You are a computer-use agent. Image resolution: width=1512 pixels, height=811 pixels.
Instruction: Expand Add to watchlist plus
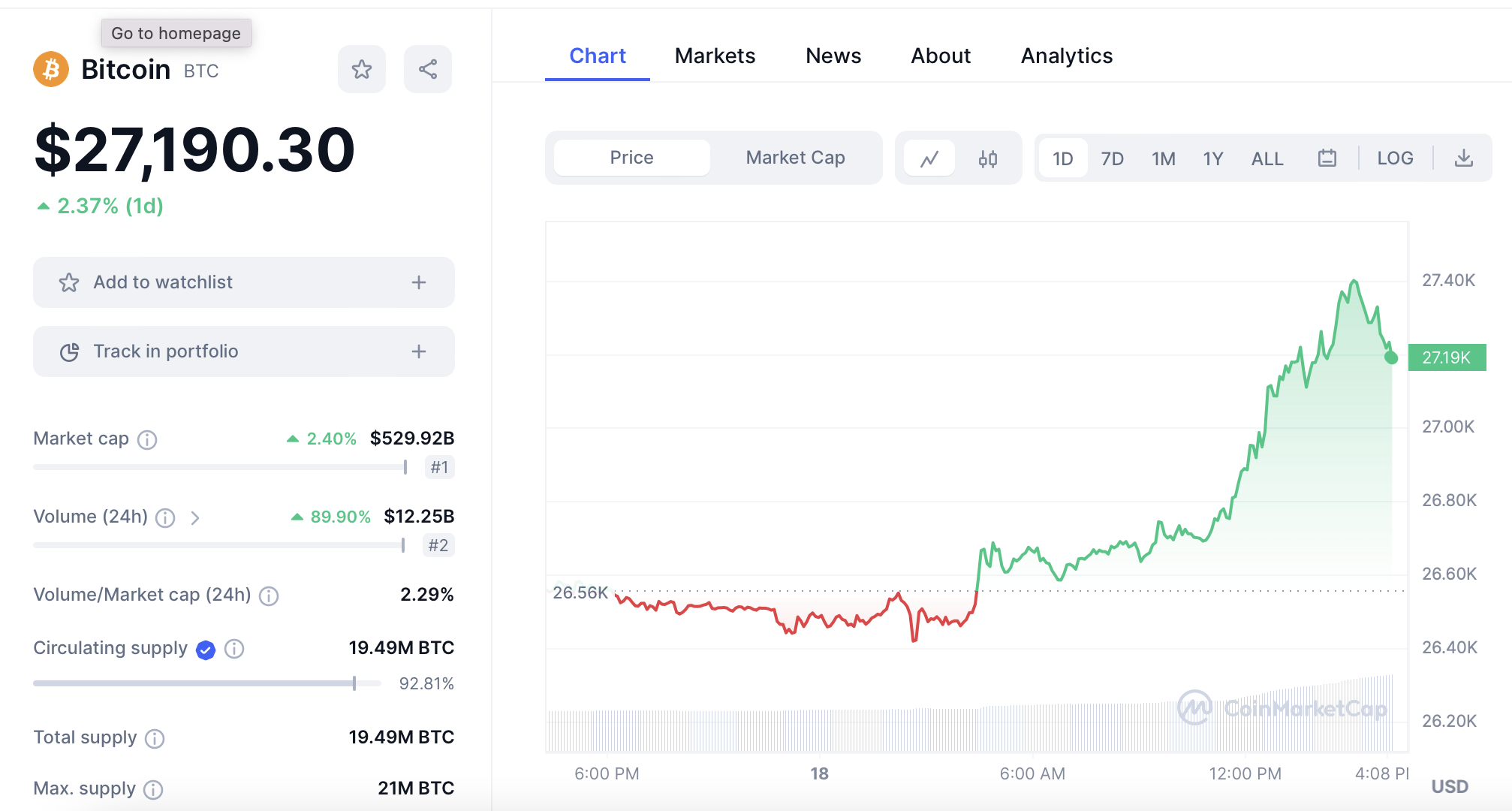[419, 282]
